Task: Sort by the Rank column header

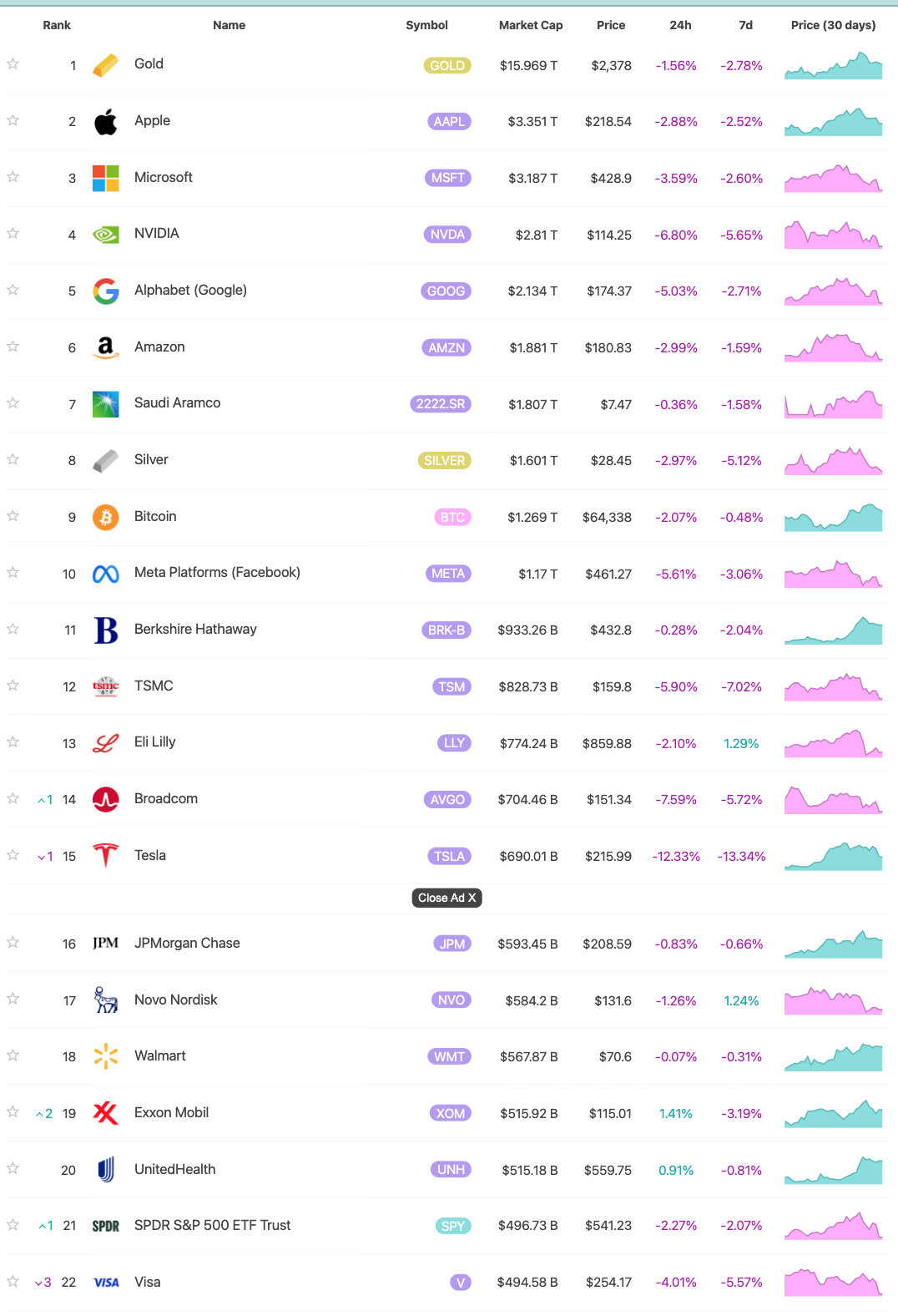Action: click(57, 25)
